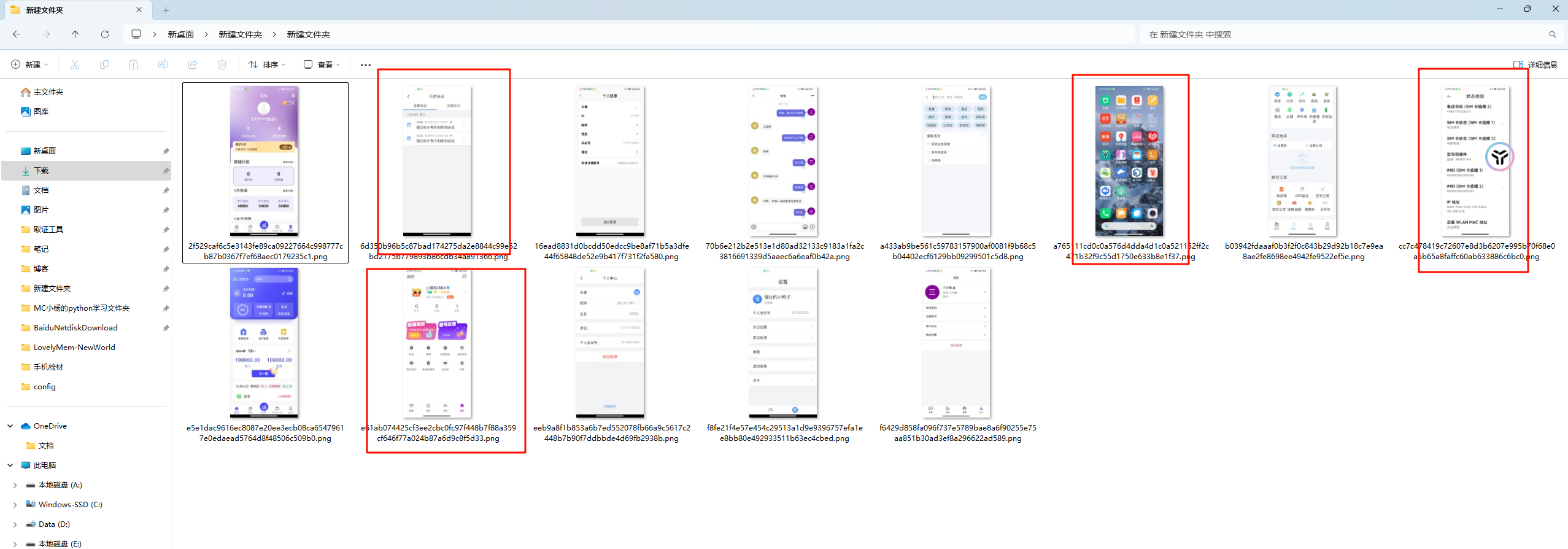Go up one folder level

pyautogui.click(x=75, y=34)
